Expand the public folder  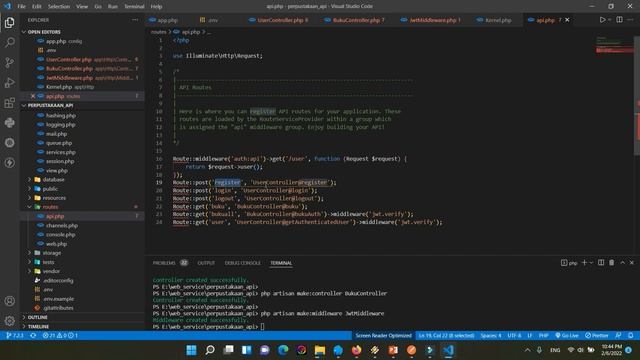50,189
